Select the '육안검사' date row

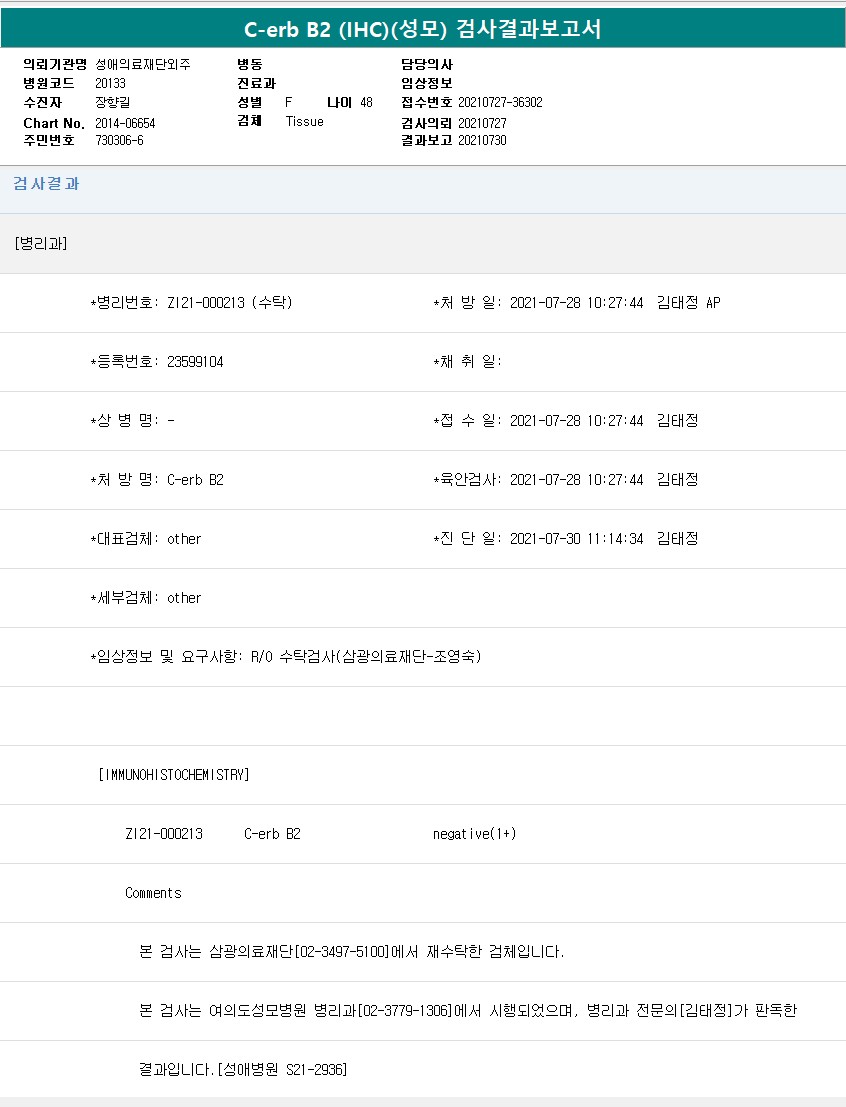tap(566, 480)
